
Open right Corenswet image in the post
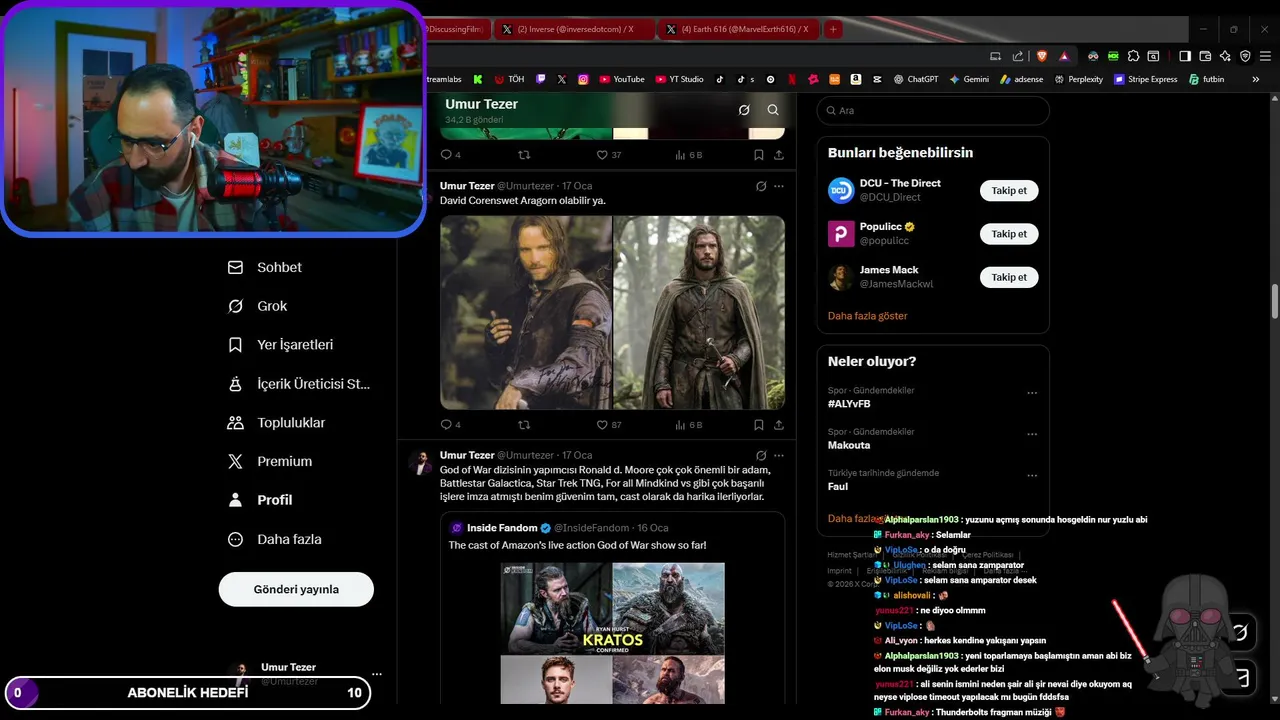(699, 312)
